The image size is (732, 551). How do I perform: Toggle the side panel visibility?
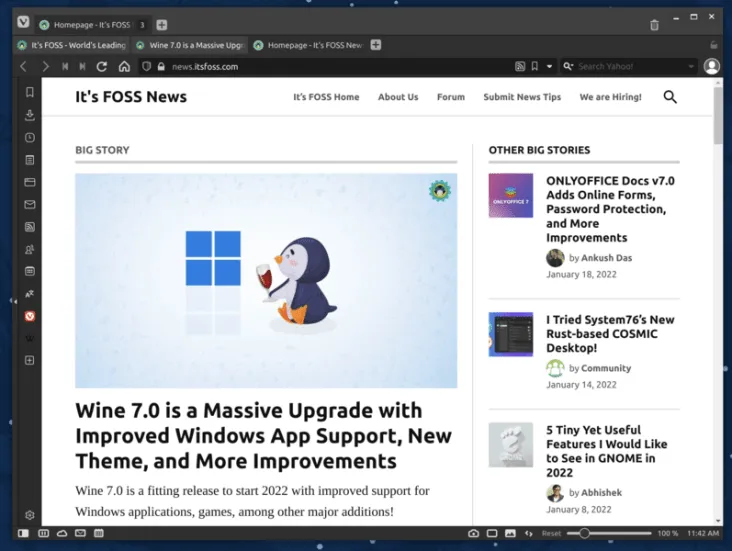25,534
